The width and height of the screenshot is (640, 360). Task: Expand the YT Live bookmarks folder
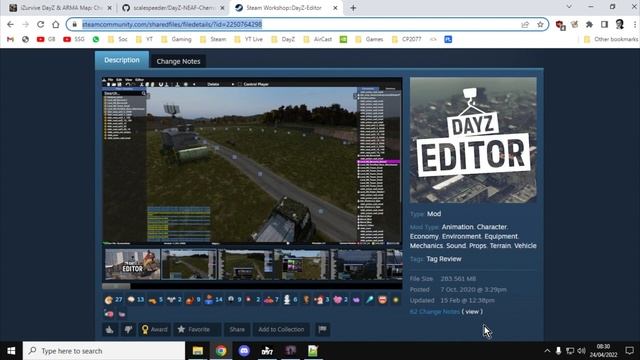(x=249, y=39)
